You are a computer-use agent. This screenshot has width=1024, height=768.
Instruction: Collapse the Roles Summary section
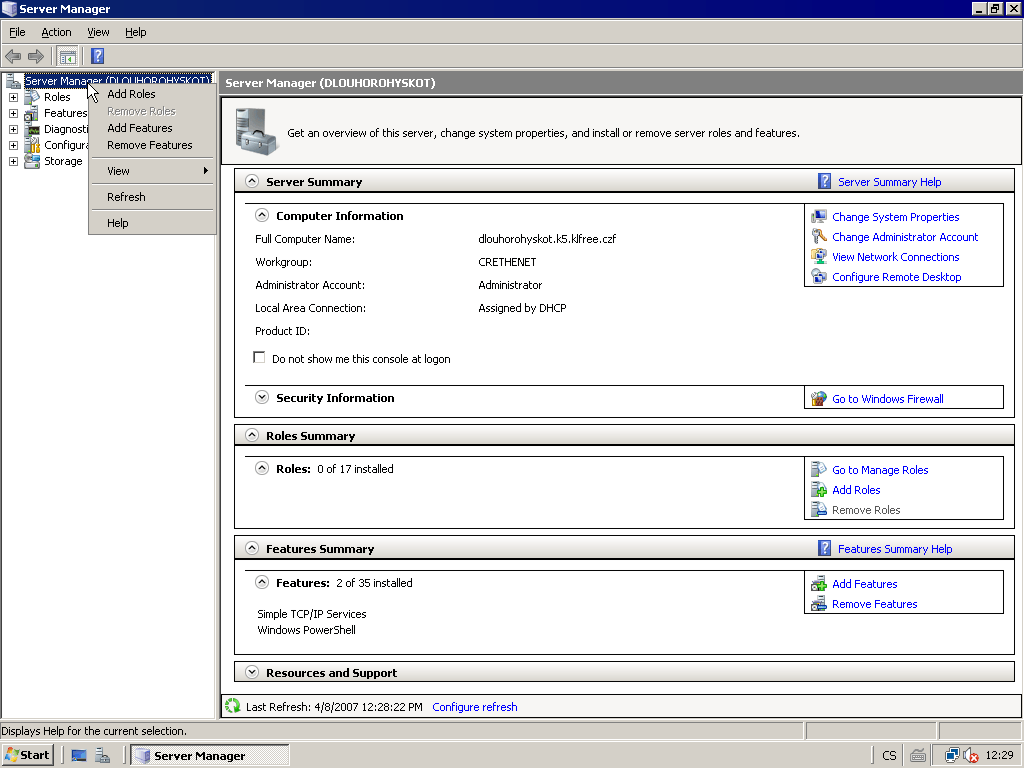(252, 435)
